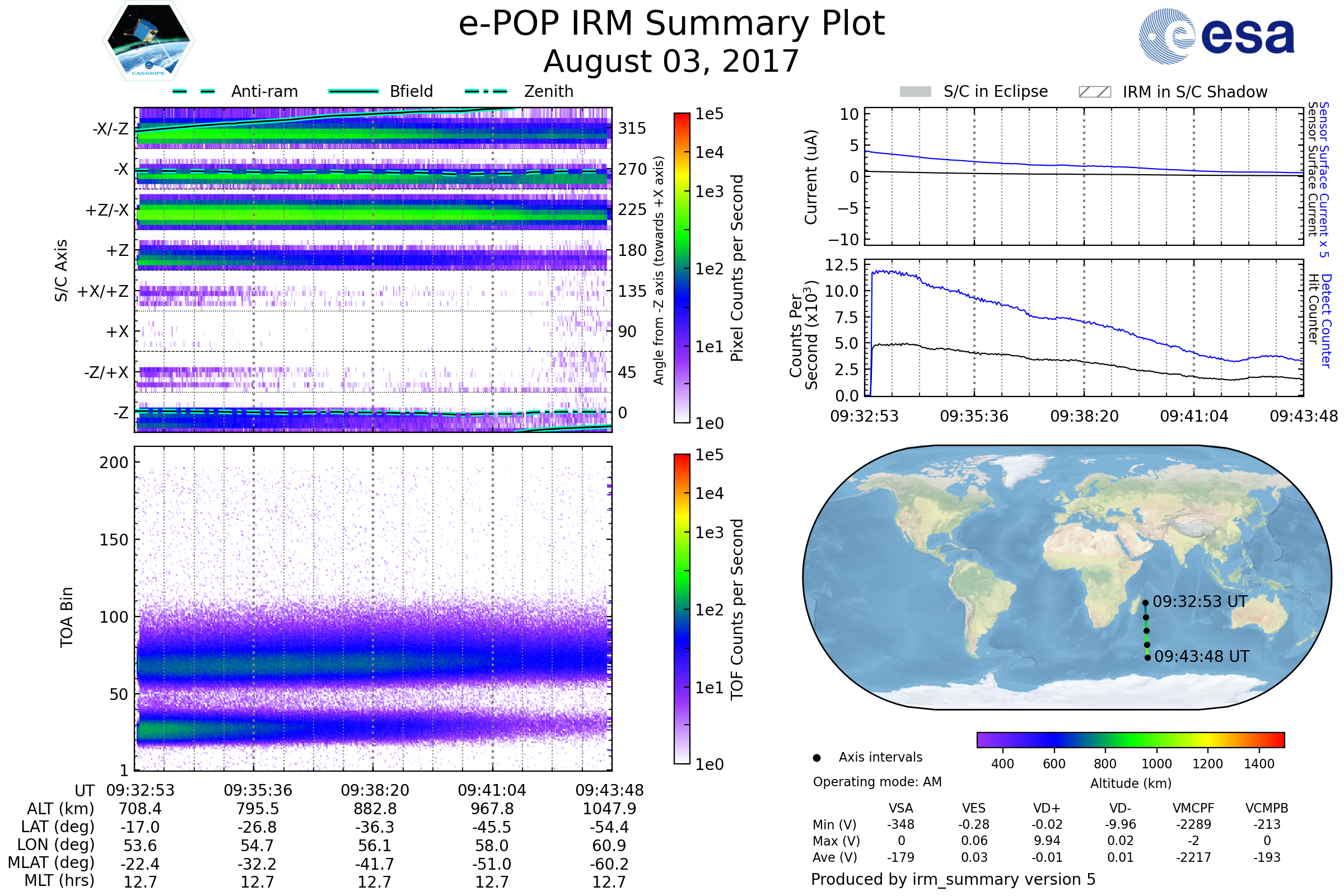Click the Sensor Surface Current x 5 label
This screenshot has width=1344, height=896.
point(1324,179)
